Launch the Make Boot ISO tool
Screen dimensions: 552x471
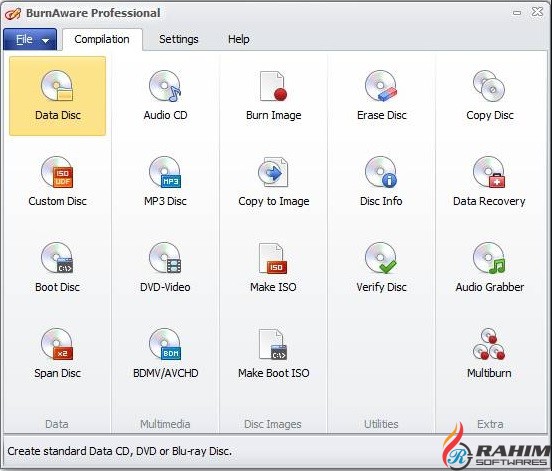(274, 353)
